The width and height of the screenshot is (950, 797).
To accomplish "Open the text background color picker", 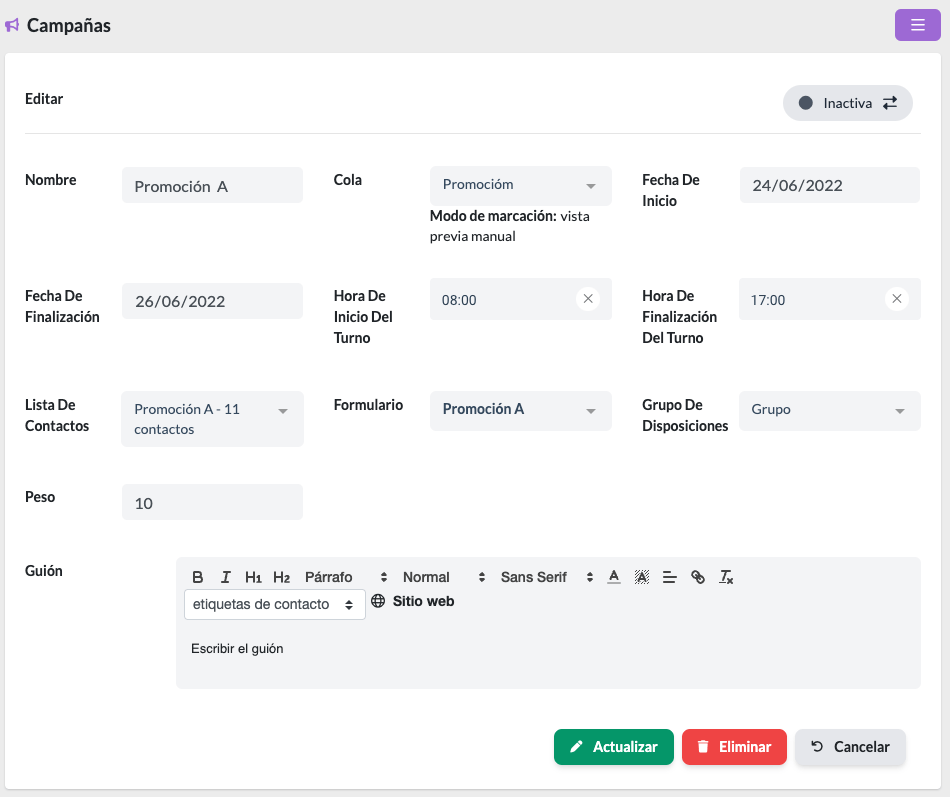I will coord(642,577).
